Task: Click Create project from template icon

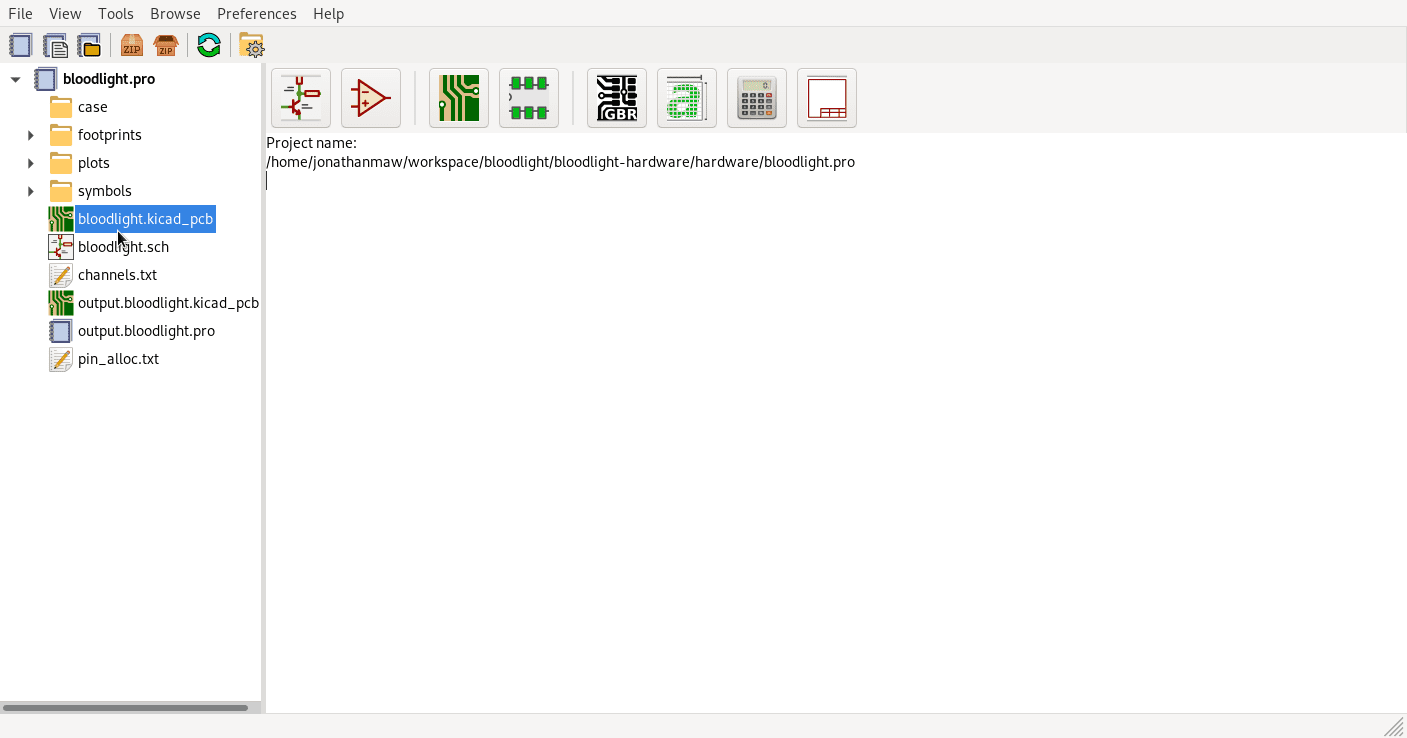Action: pos(55,45)
